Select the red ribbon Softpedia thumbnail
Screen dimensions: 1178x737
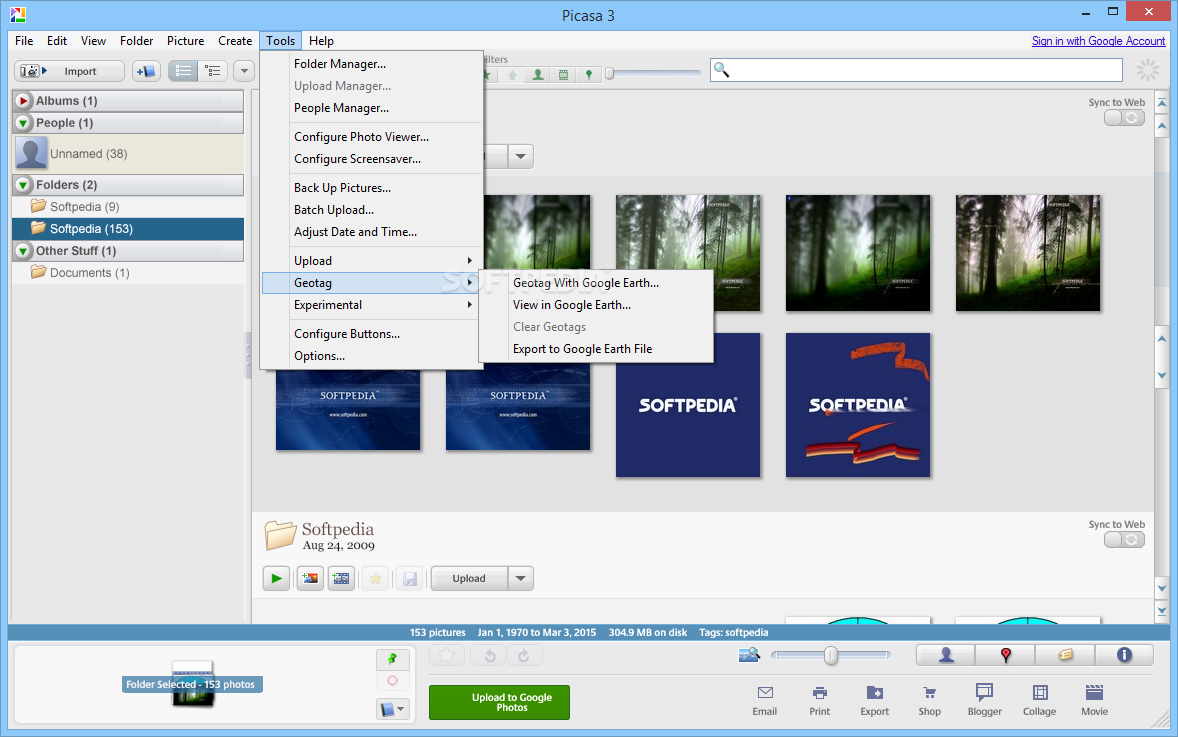tap(858, 405)
